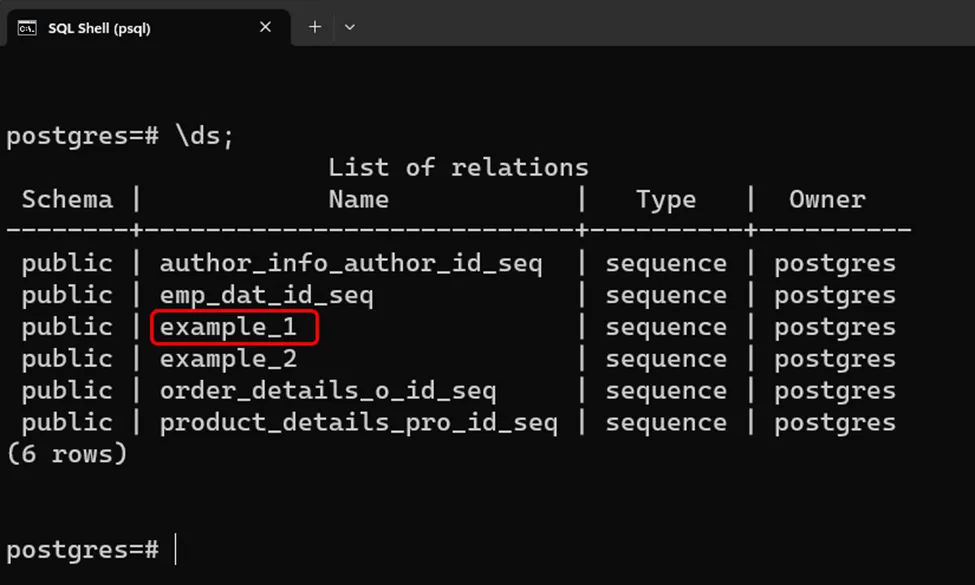Viewport: 975px width, 585px height.
Task: Click the List of relations heading
Action: click(x=458, y=167)
